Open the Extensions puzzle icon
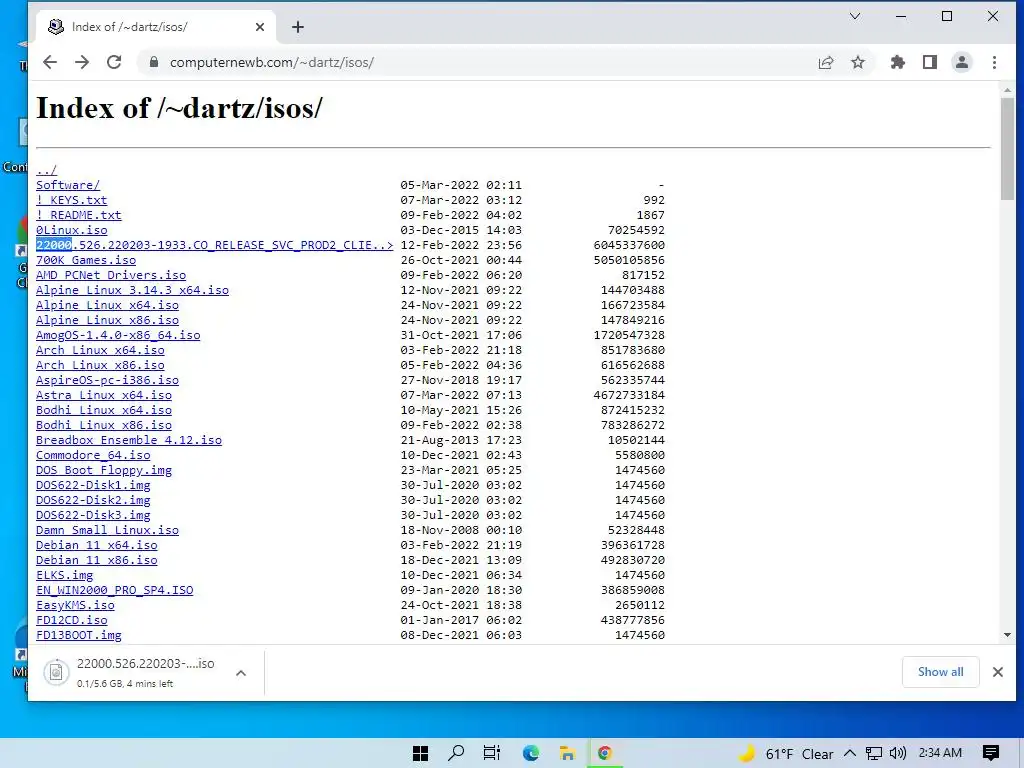 click(898, 62)
